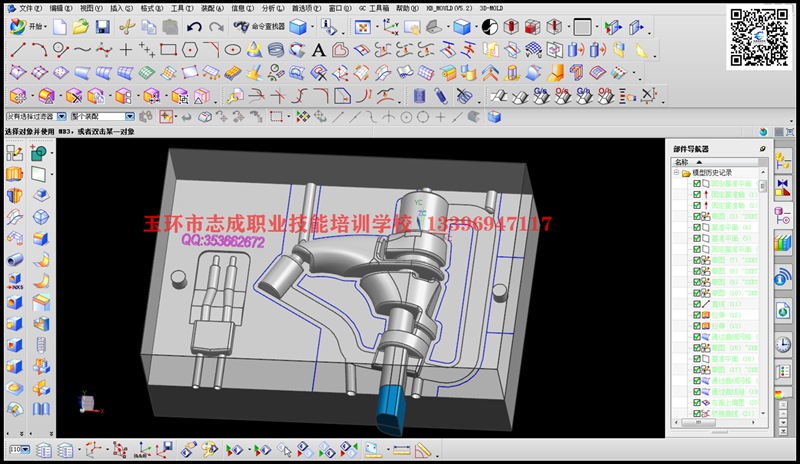Uncheck the 草图 (10) feature checkbox

[696, 293]
